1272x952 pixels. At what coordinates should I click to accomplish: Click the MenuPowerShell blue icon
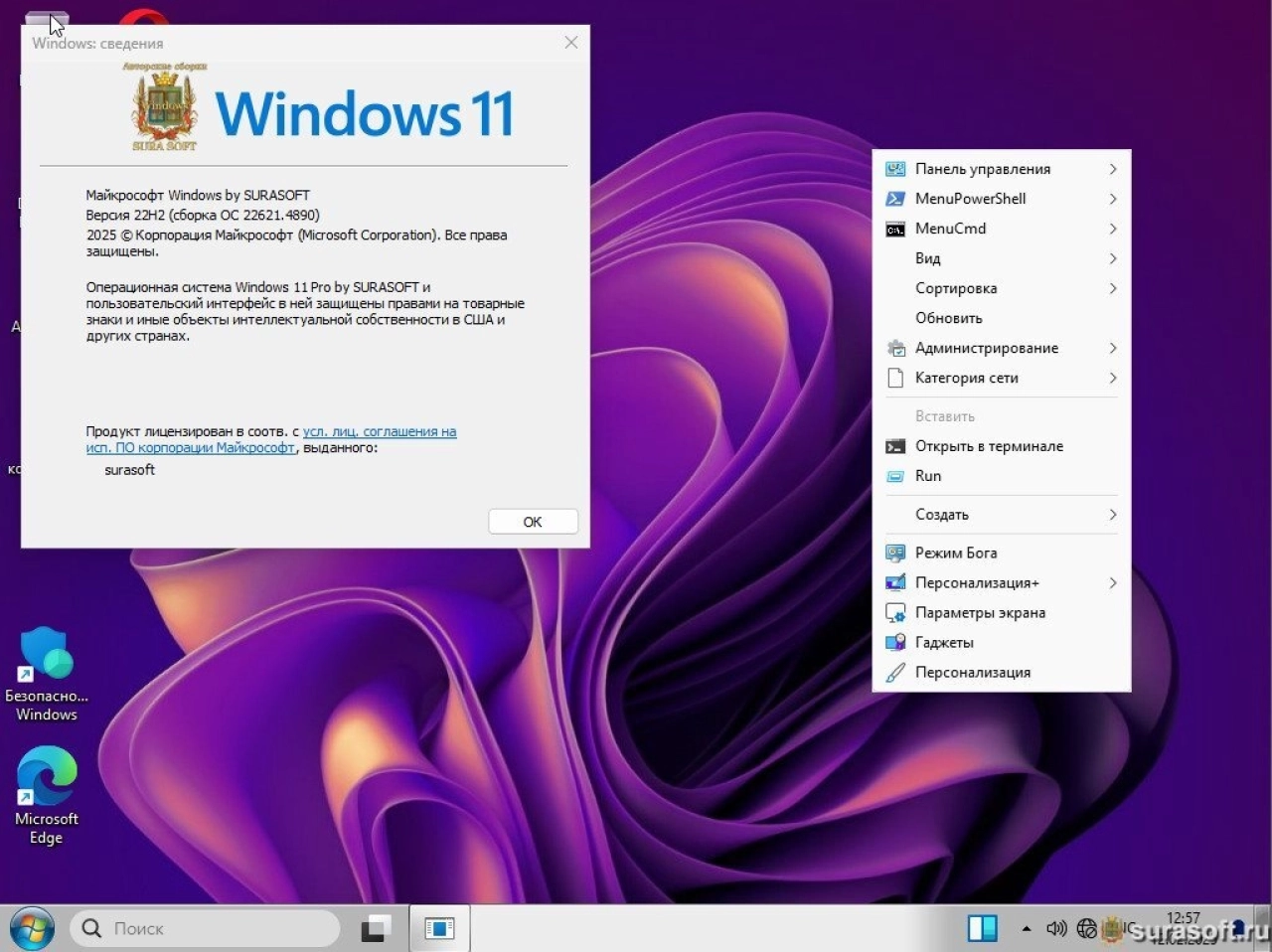pyautogui.click(x=895, y=199)
